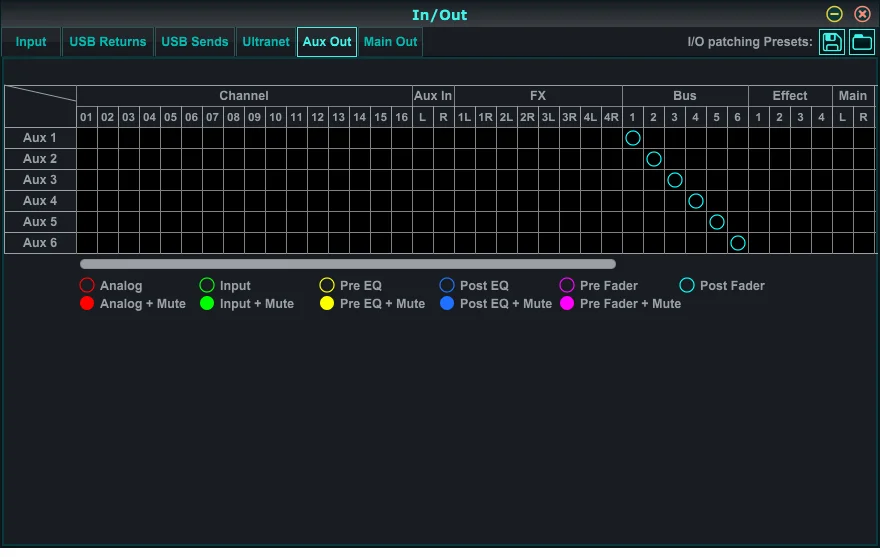Click channel column header 09
The image size is (880, 557).
255,117
